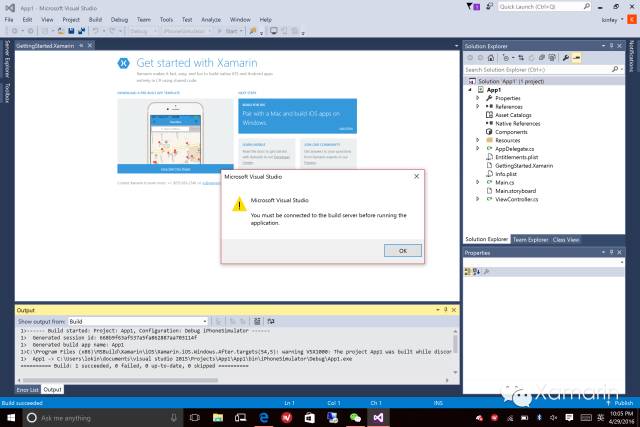The image size is (640, 427).
Task: Click Sync with Active Document icon
Action: pyautogui.click(x=521, y=58)
